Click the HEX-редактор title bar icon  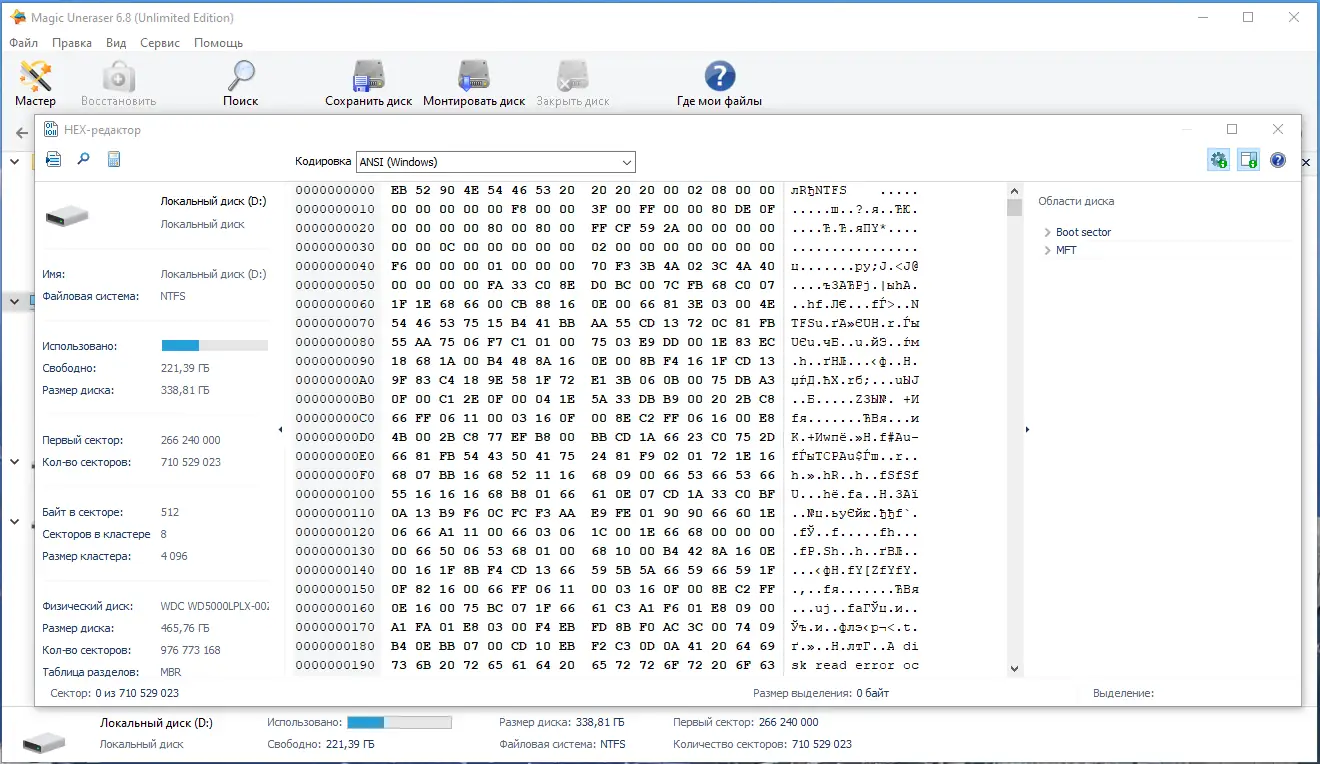50,130
